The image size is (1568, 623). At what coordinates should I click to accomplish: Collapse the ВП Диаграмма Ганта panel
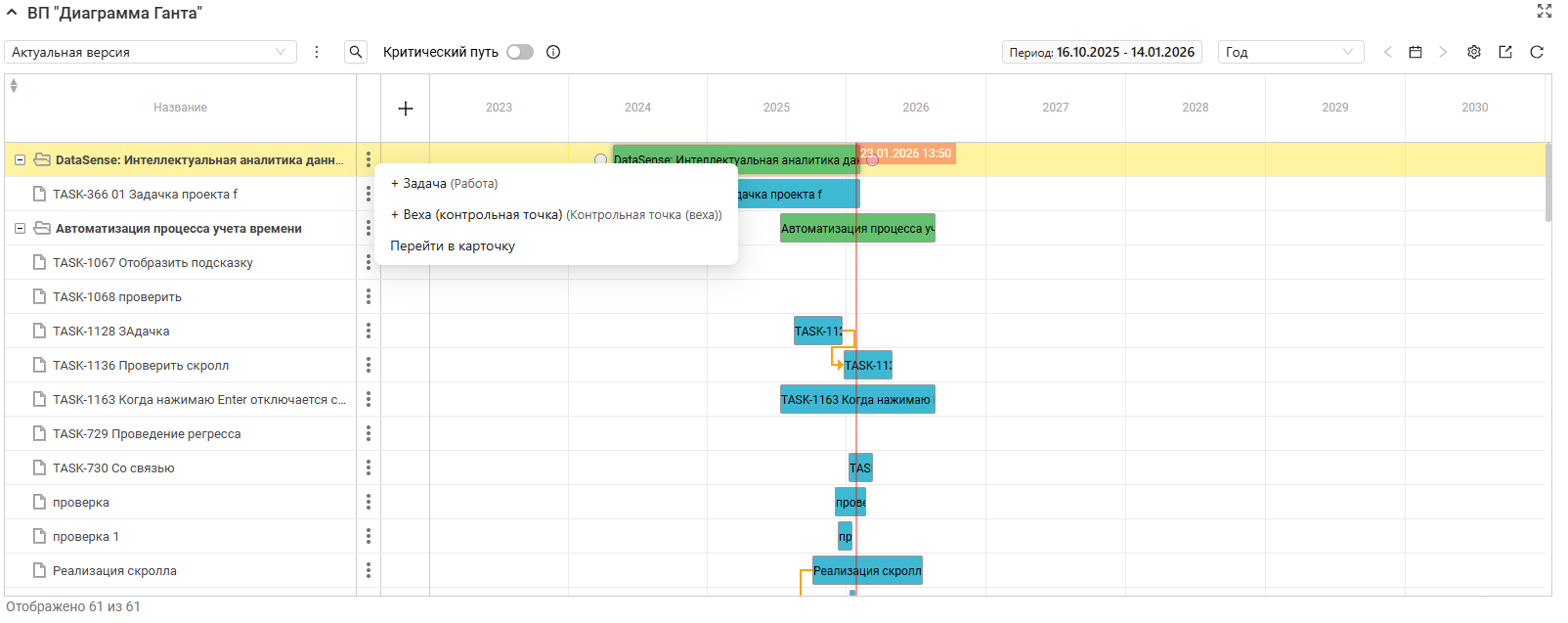[12, 13]
